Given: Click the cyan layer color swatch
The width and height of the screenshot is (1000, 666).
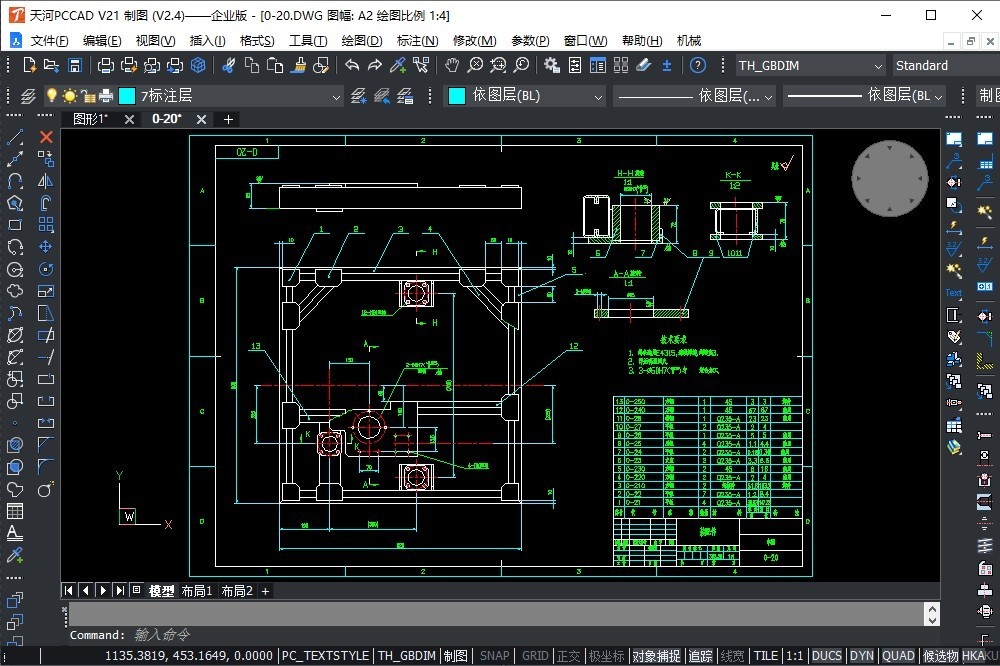Looking at the screenshot, I should click(x=127, y=96).
